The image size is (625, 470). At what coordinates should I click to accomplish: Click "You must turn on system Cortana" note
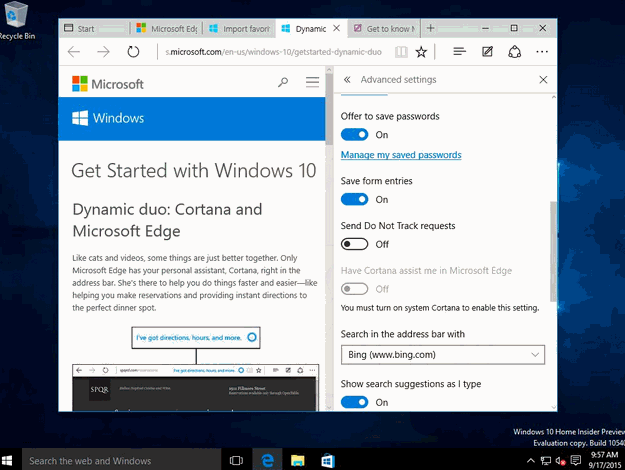440,308
